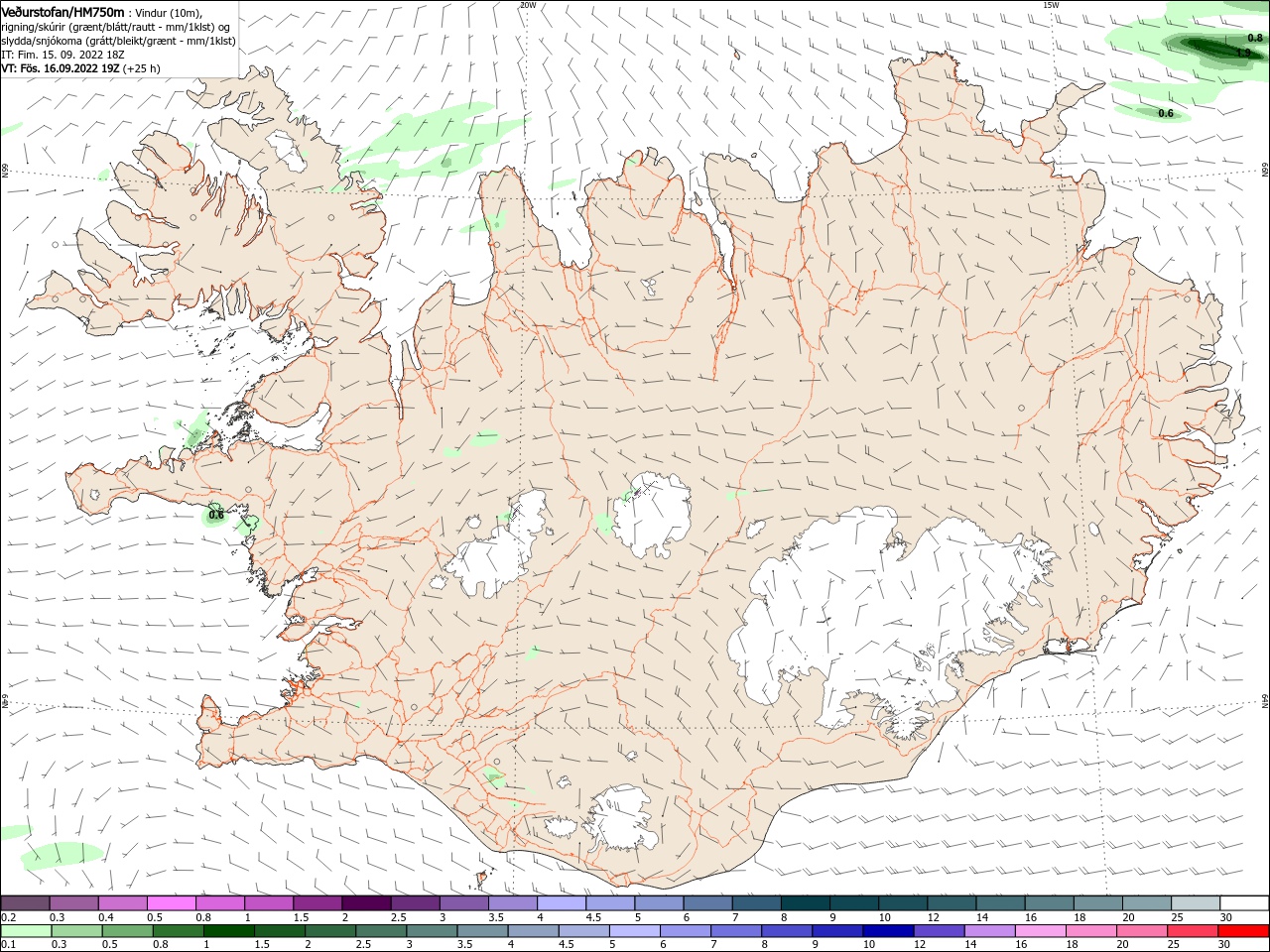Pick the bright red rain swatch labeled 30
The height and width of the screenshot is (952, 1270).
point(1244,931)
